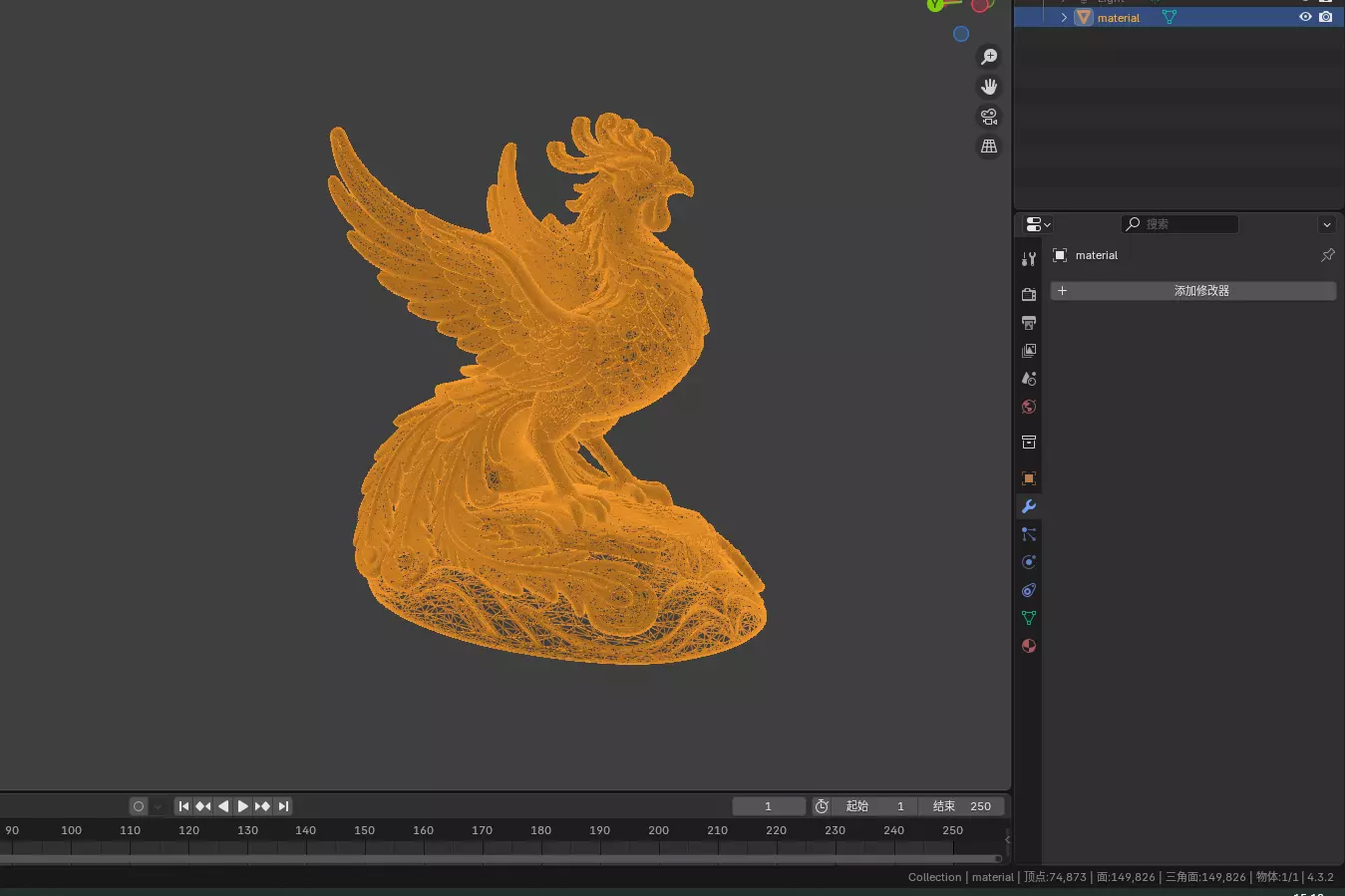
Task: Click the object icon beside material name
Action: point(1060,255)
